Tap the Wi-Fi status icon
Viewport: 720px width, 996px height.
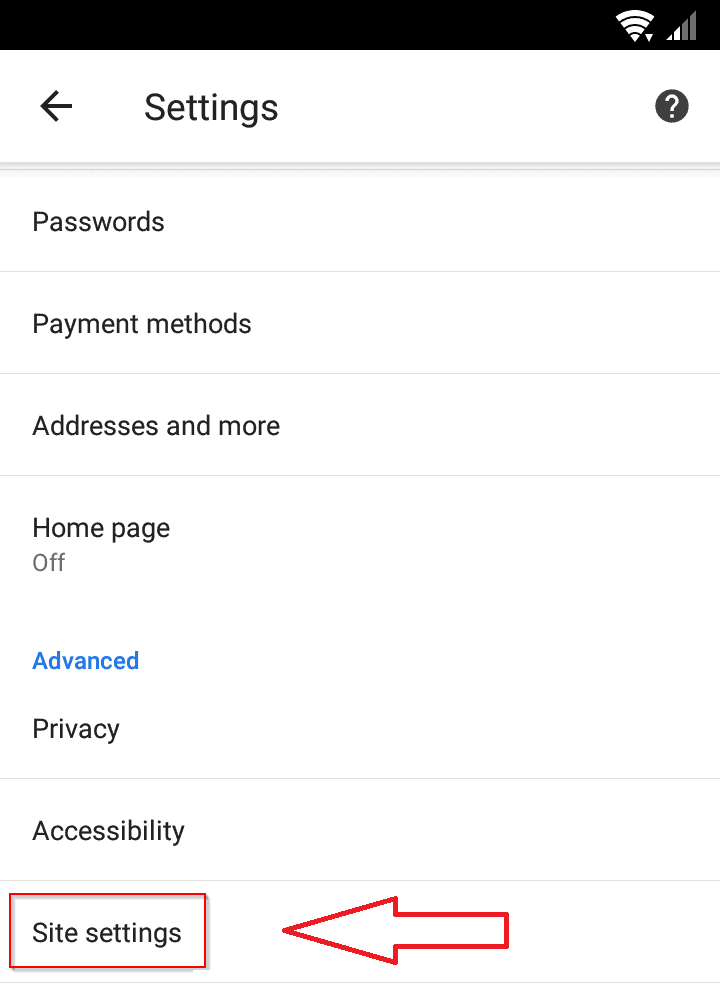pos(635,26)
